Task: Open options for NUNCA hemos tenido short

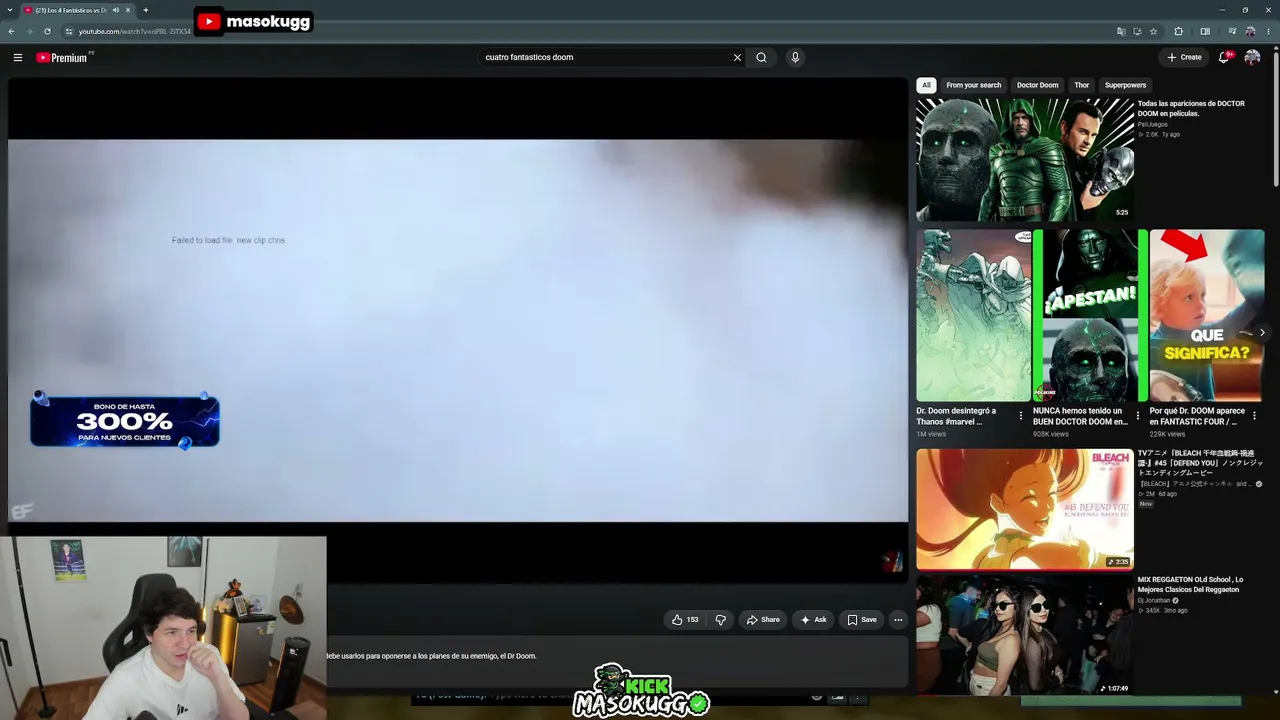Action: 1137,416
